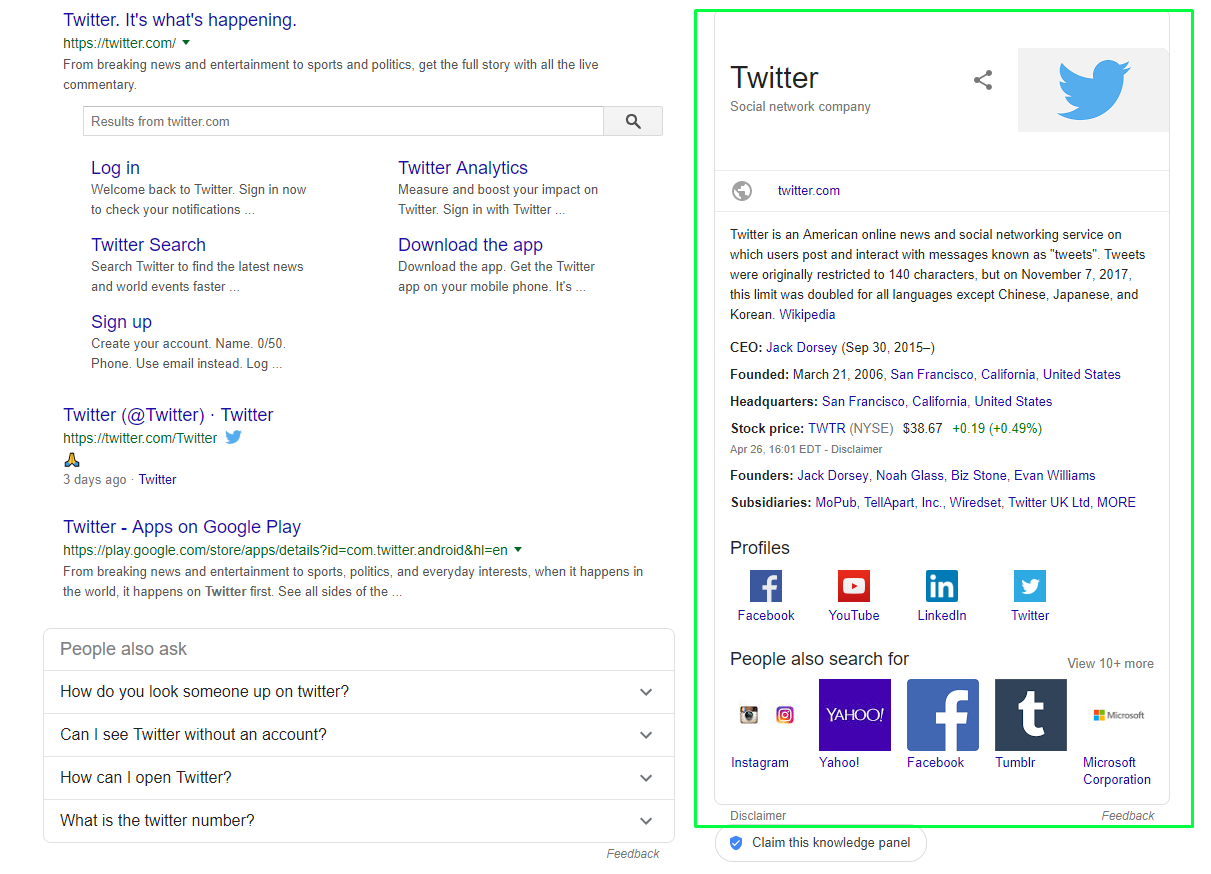Click the 'Tumblr' text label link

pos(1015,763)
